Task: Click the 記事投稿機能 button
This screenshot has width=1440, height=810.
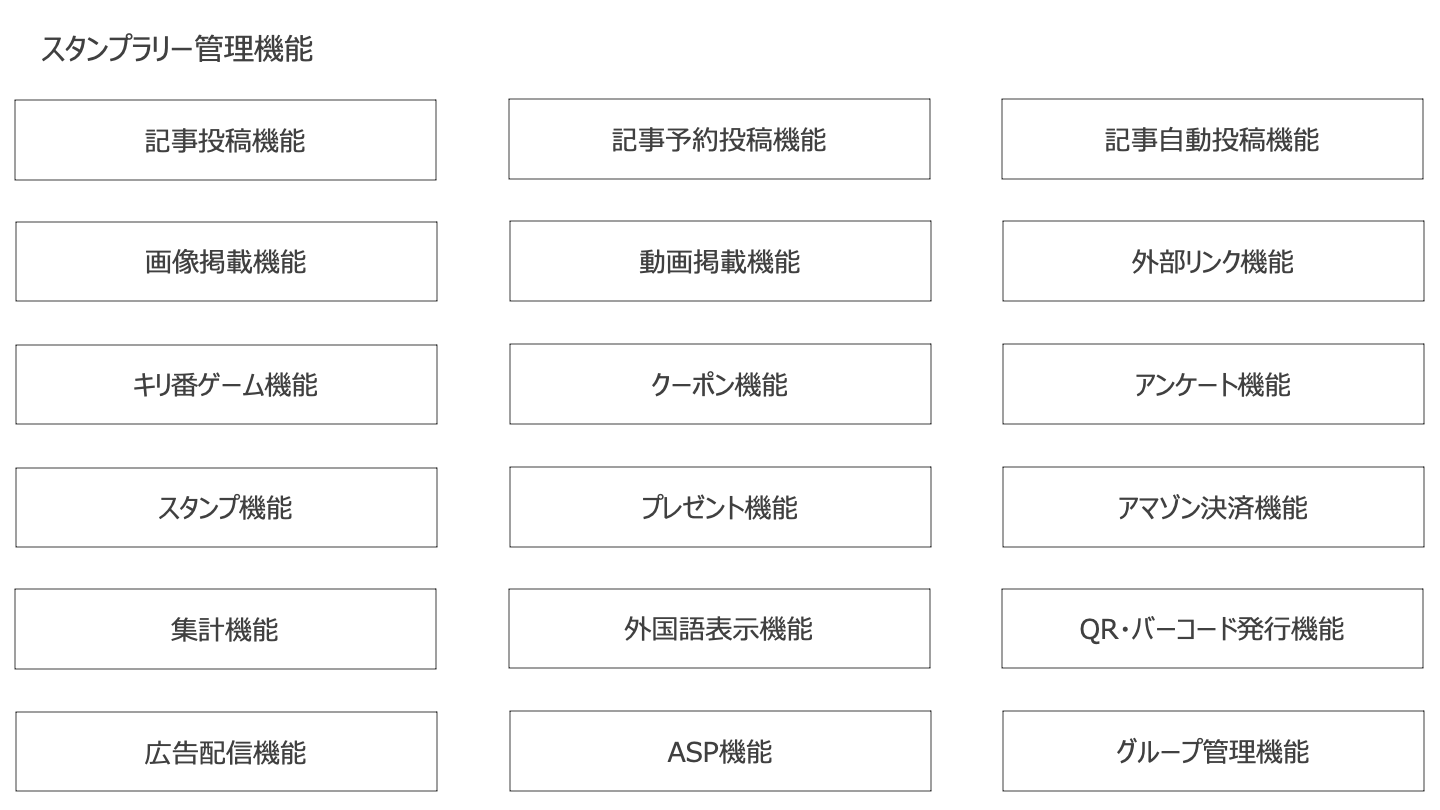Action: (x=225, y=140)
